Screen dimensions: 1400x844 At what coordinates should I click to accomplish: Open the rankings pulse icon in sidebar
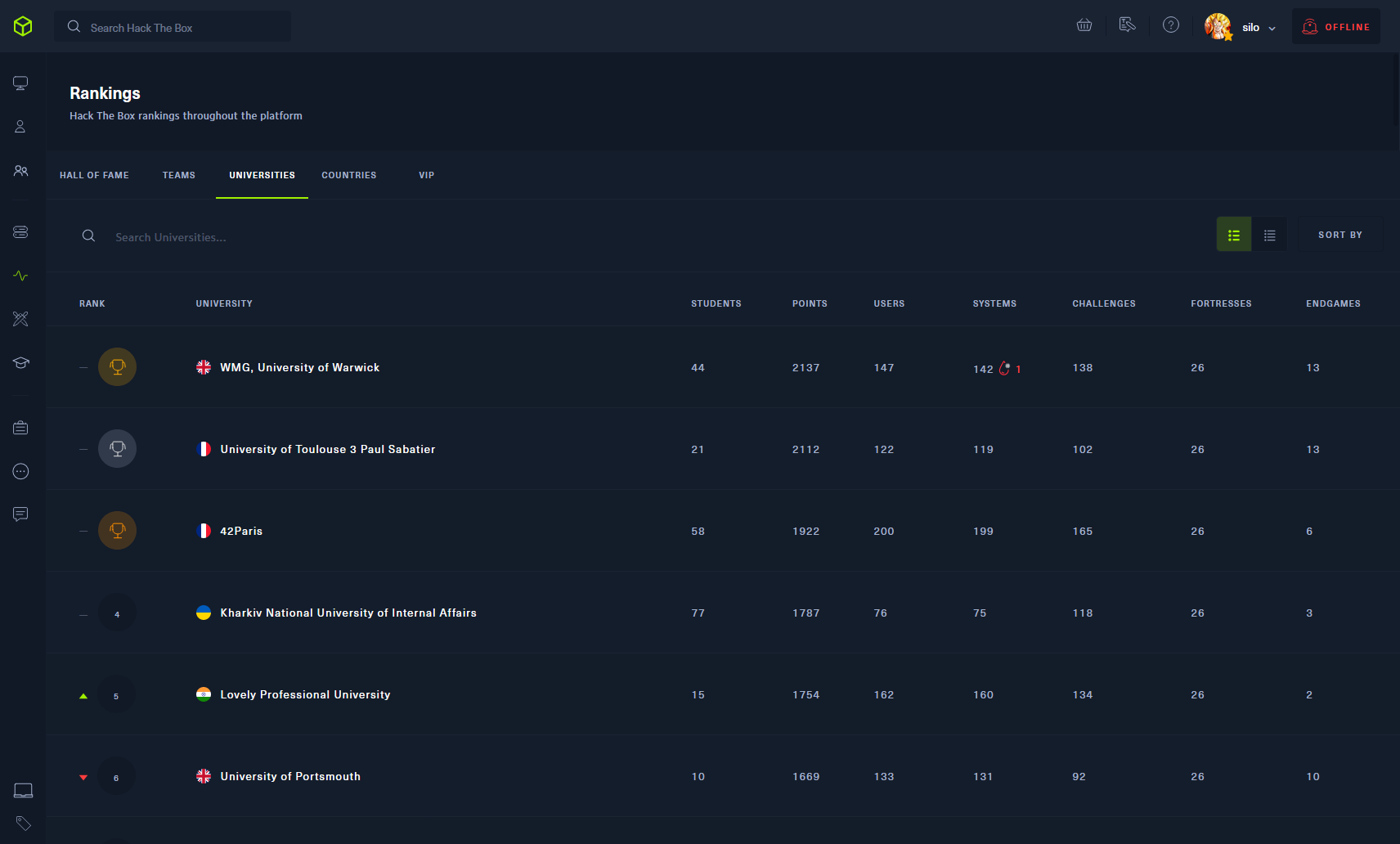point(20,276)
